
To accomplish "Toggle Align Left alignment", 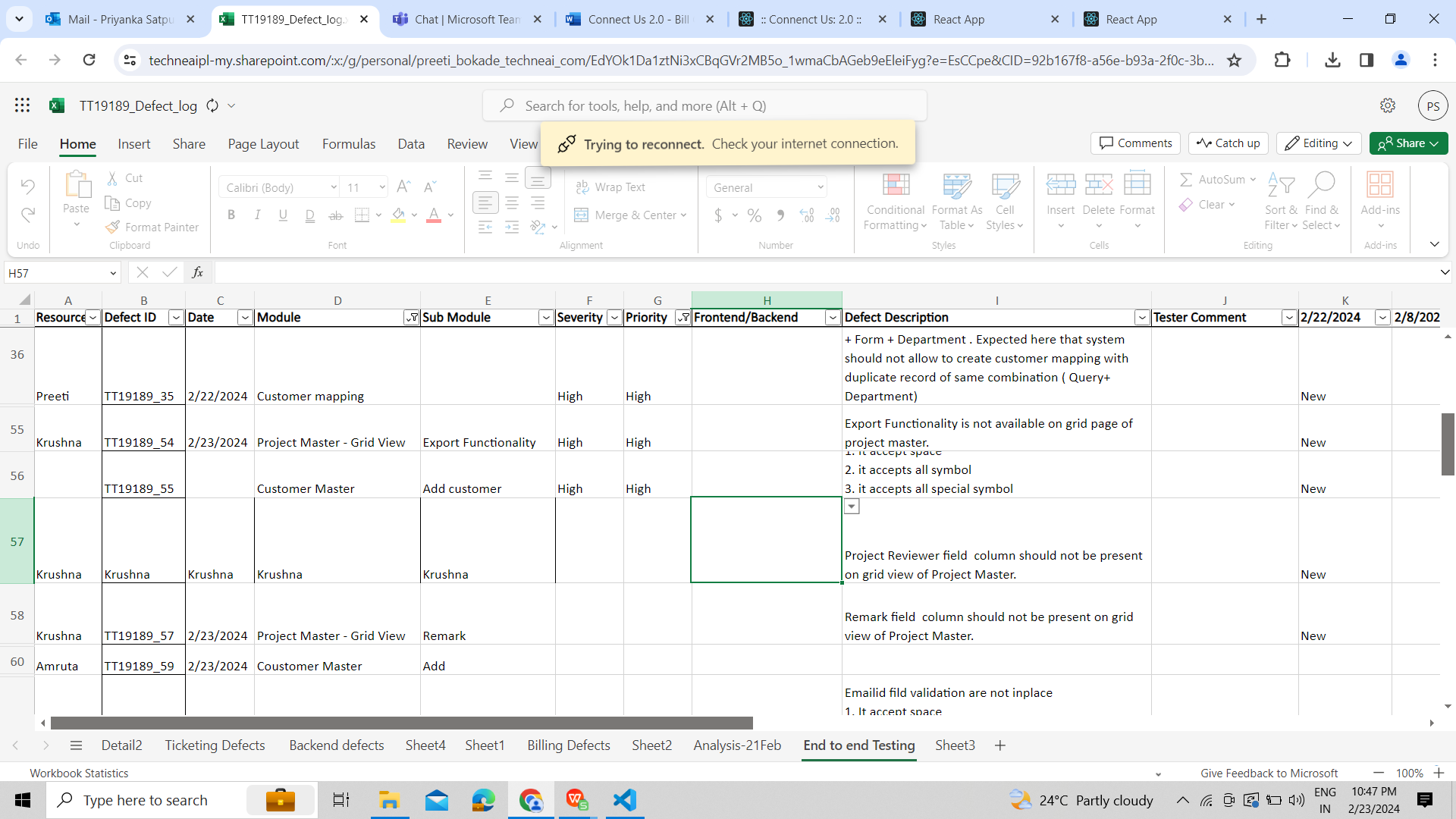I will click(x=485, y=203).
